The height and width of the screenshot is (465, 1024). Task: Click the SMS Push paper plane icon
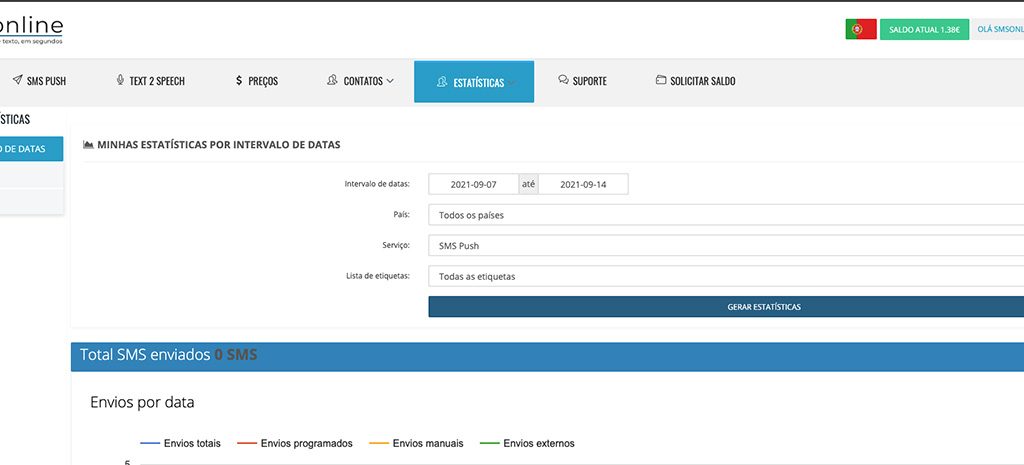click(x=17, y=81)
